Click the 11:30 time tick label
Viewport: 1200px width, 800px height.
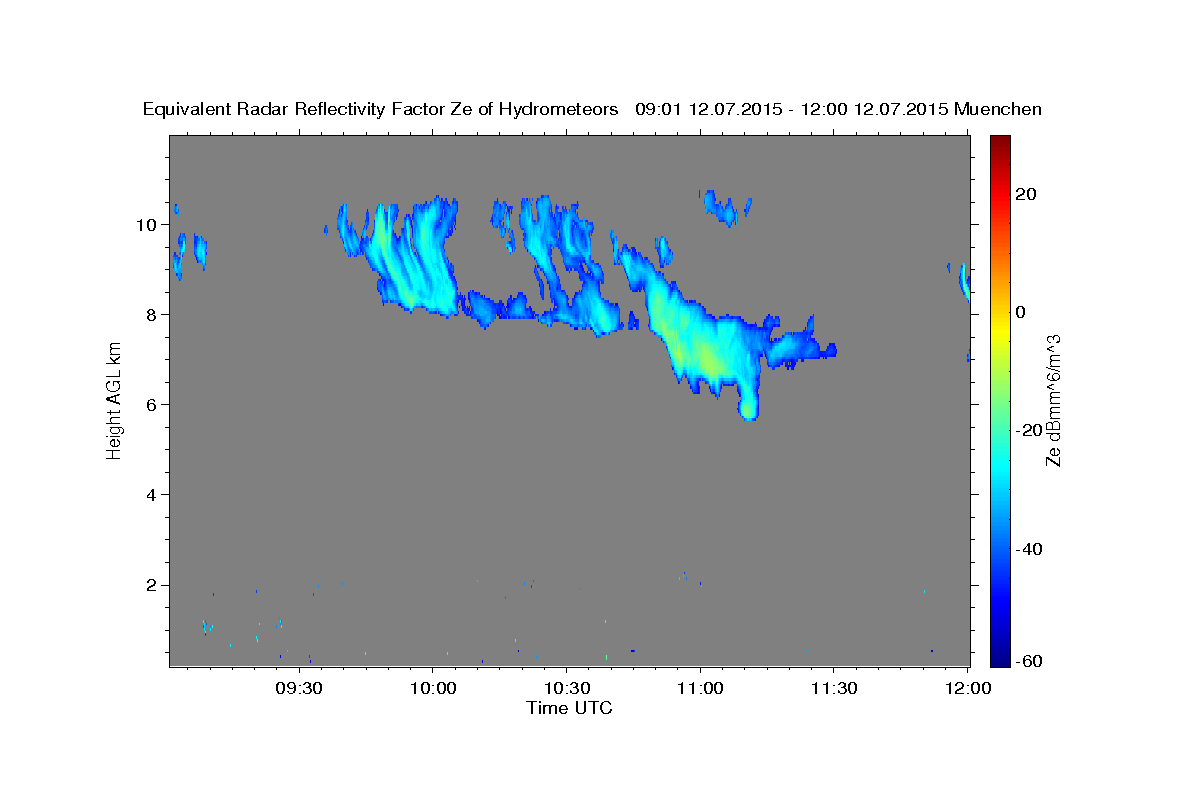coord(833,688)
